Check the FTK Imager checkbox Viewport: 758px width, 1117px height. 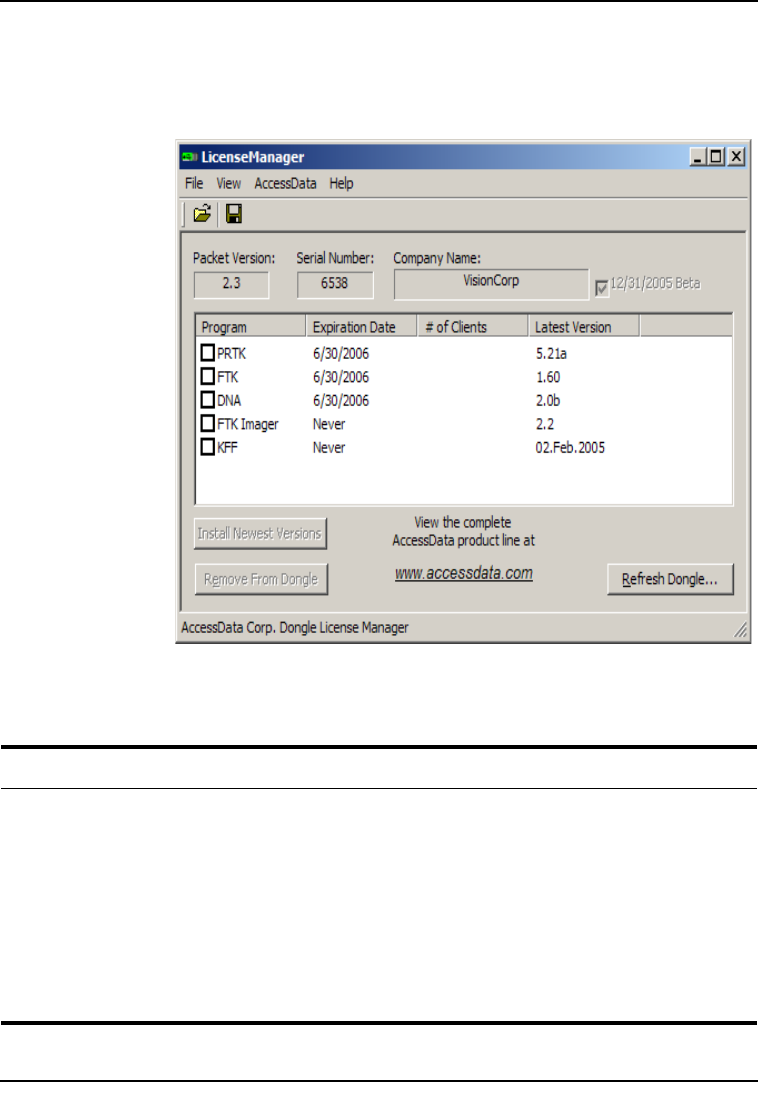(x=207, y=423)
